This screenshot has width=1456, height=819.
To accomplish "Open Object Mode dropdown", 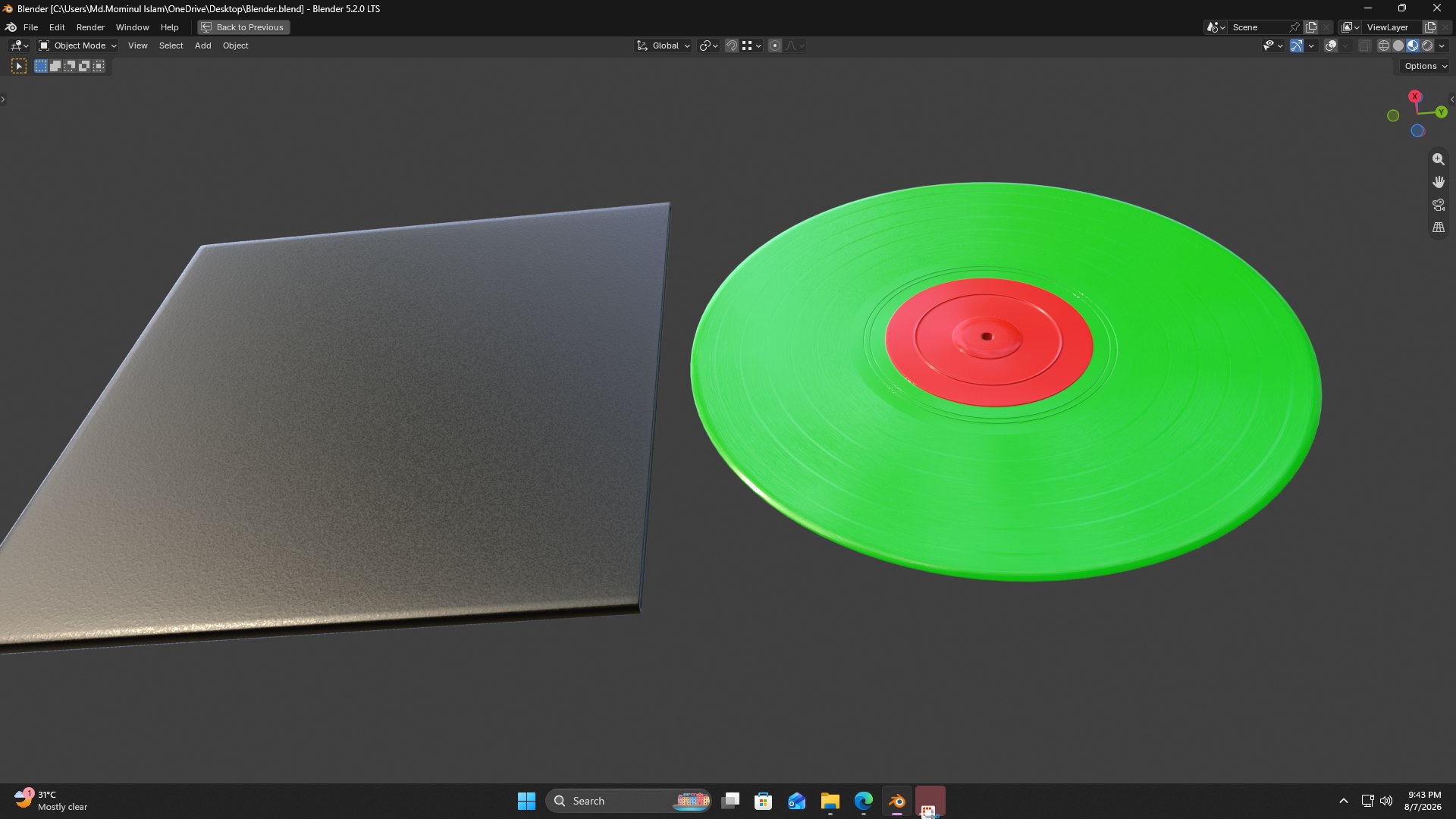I will pos(77,46).
